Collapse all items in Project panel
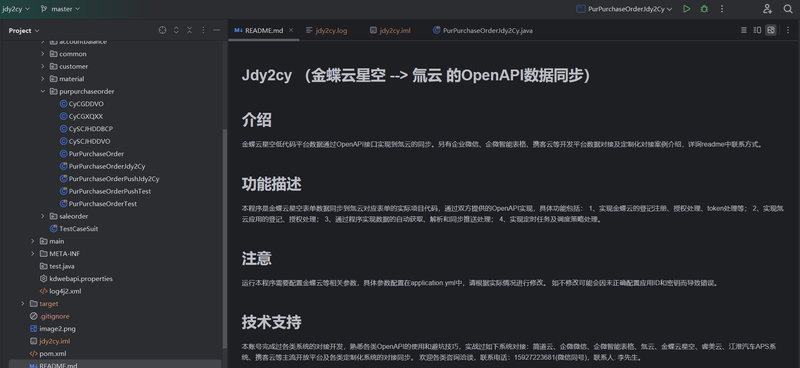Viewport: 800px width, 368px height. (189, 30)
